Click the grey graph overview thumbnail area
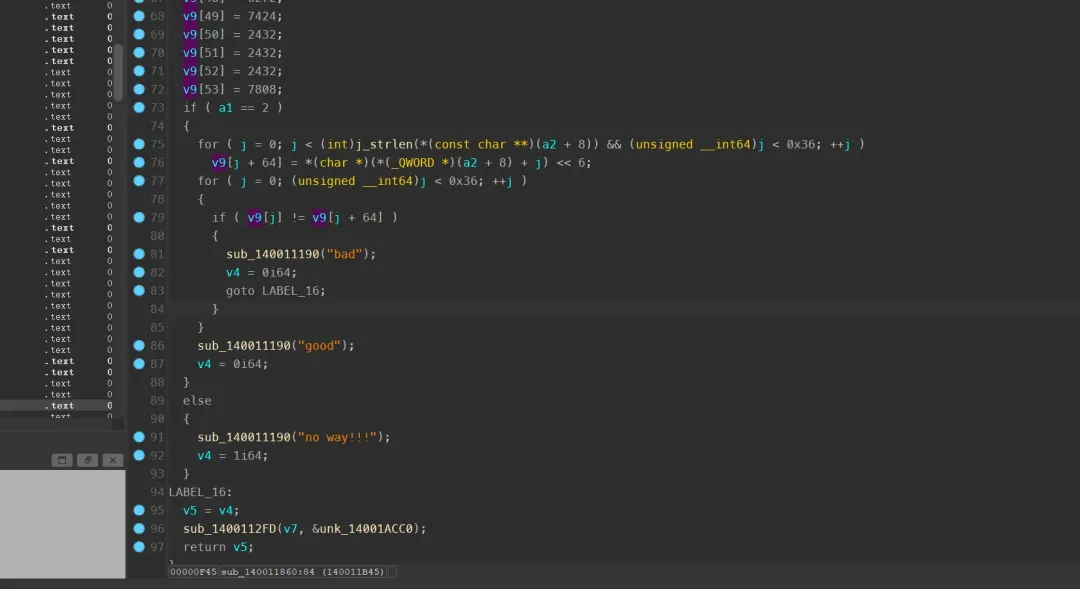The height and width of the screenshot is (589, 1080). pyautogui.click(x=63, y=524)
